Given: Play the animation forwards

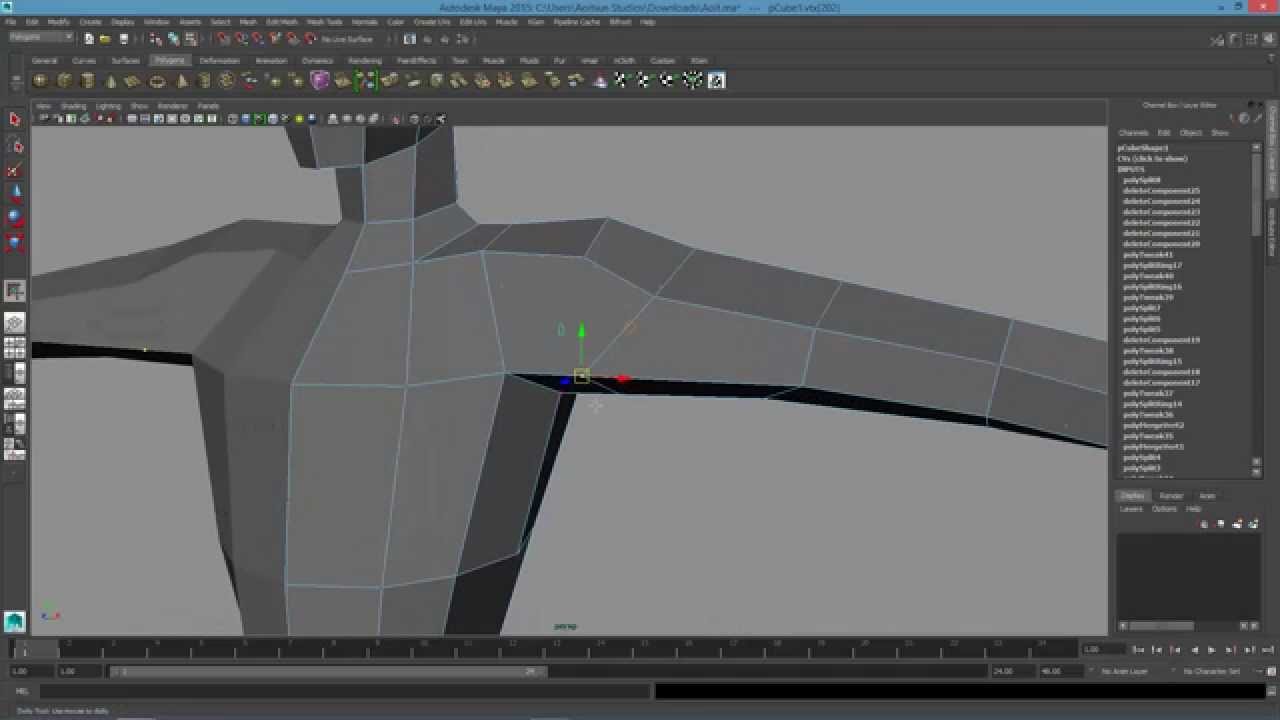Looking at the screenshot, I should [x=1212, y=650].
